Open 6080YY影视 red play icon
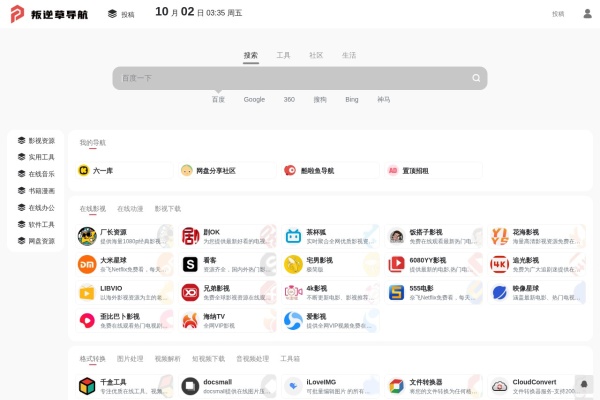 pos(396,264)
